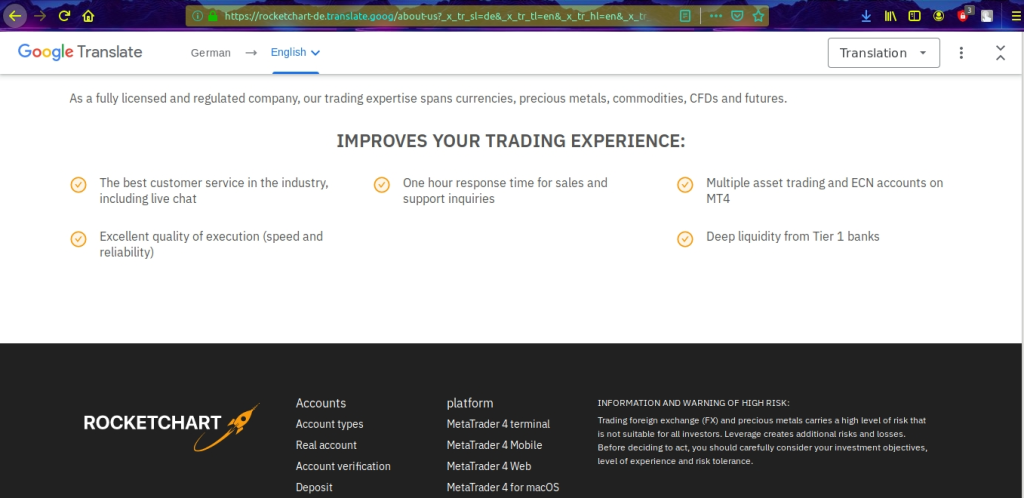Open the English target language dropdown
This screenshot has width=1024, height=498.
295,52
